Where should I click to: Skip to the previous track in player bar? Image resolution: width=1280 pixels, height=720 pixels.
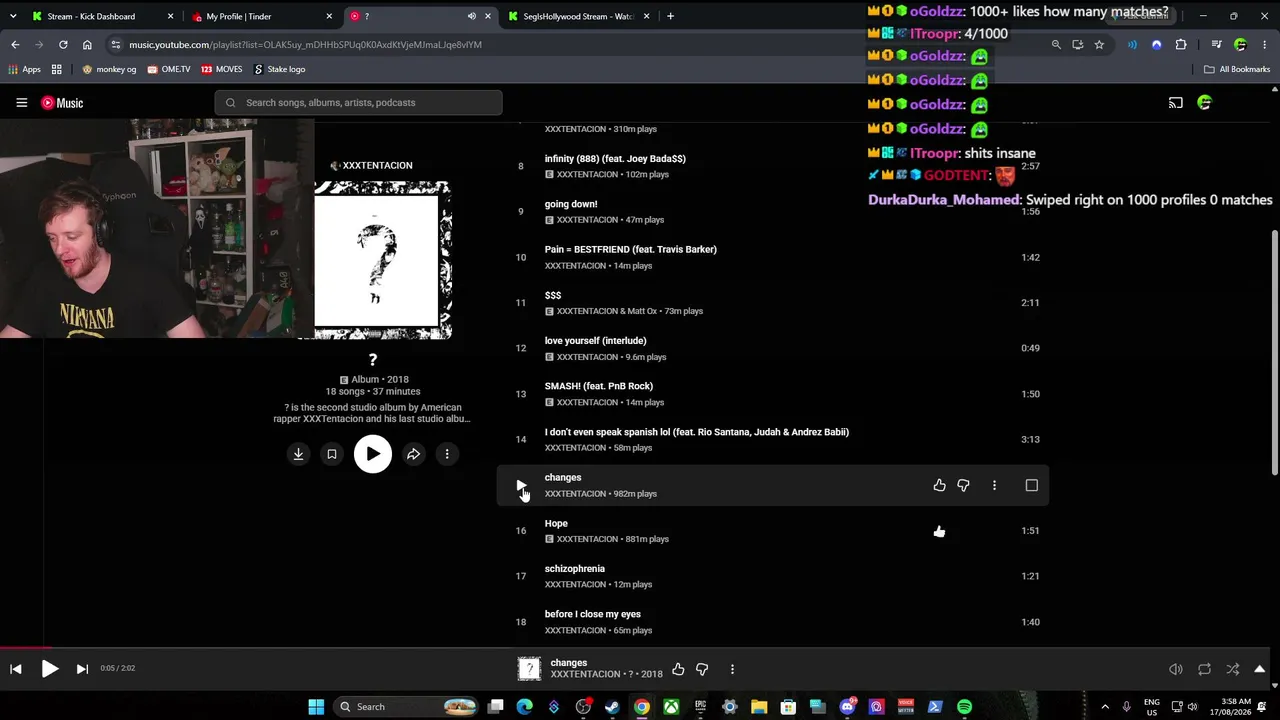pyautogui.click(x=16, y=669)
